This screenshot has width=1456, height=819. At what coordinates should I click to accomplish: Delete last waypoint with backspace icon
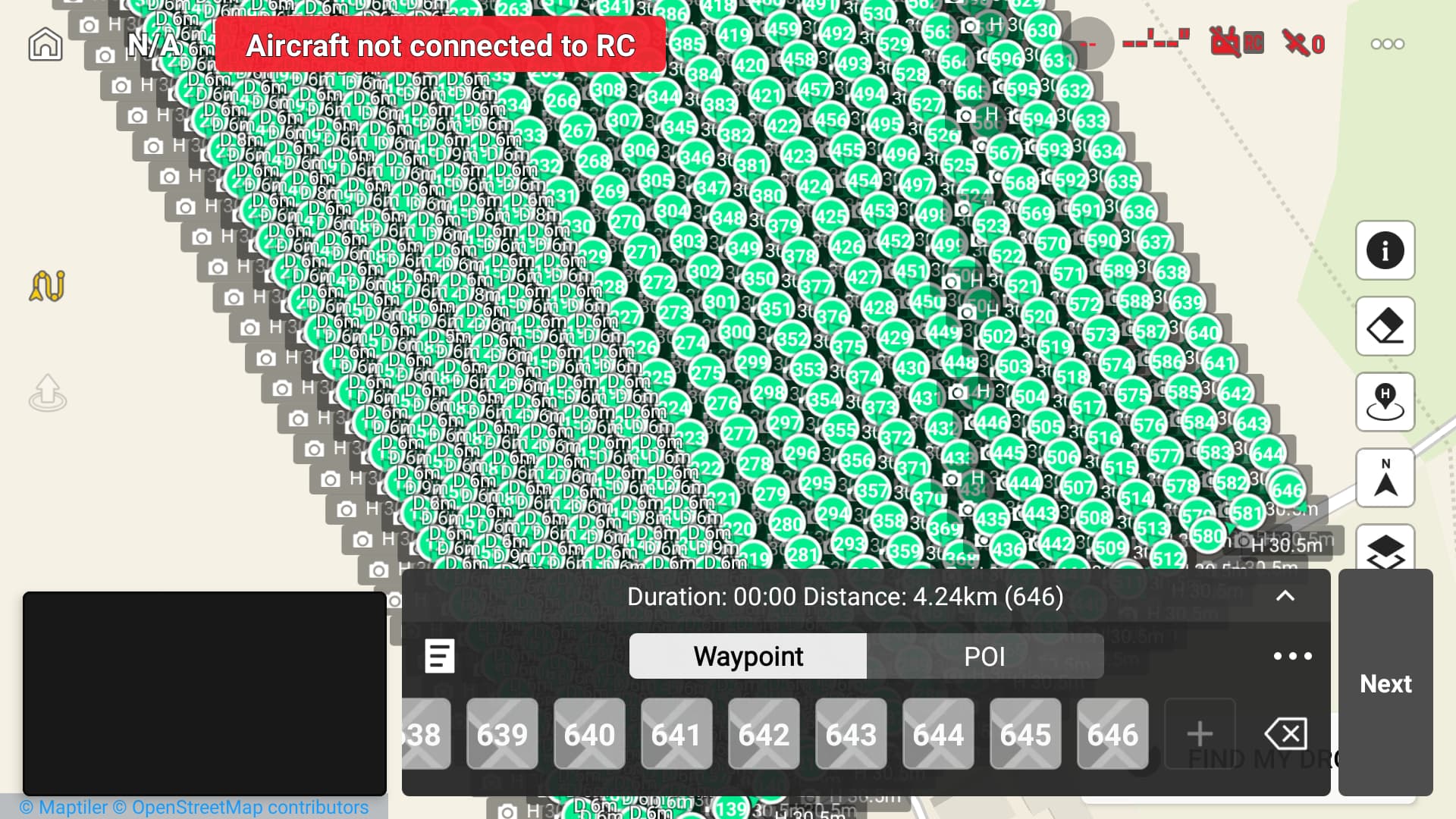tap(1286, 733)
